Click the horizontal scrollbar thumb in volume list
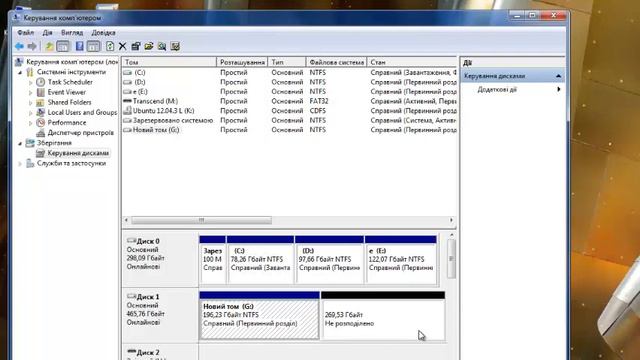This screenshot has width=640, height=360. 201,220
